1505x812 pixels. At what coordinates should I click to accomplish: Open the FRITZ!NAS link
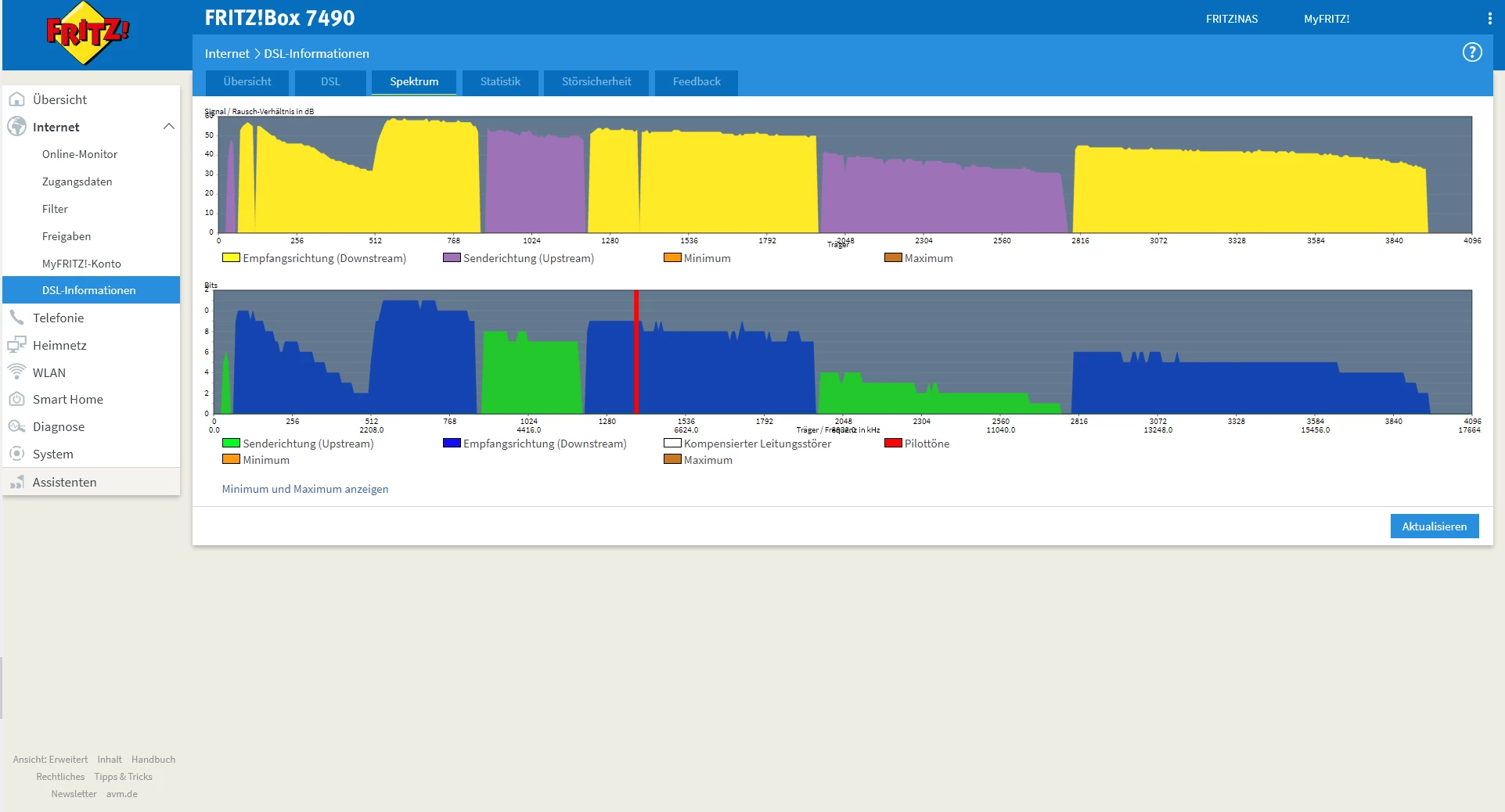click(1232, 19)
